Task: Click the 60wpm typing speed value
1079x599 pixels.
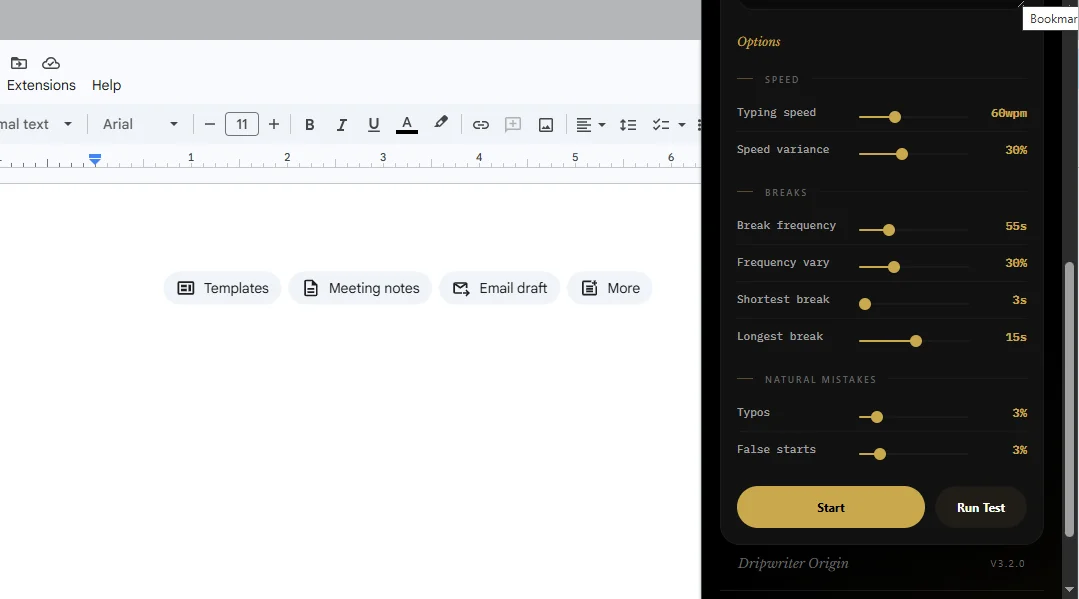Action: tap(1009, 113)
